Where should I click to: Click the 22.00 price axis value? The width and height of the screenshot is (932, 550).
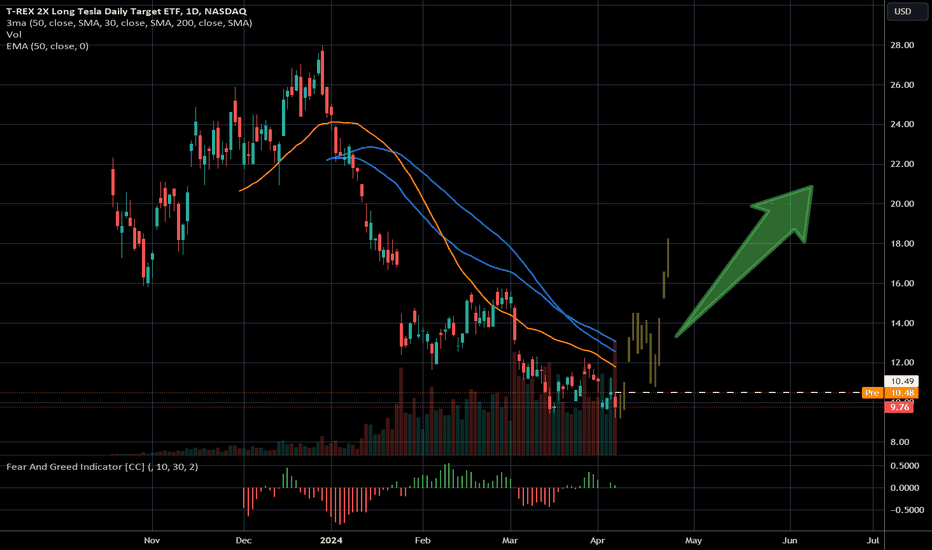click(x=902, y=164)
